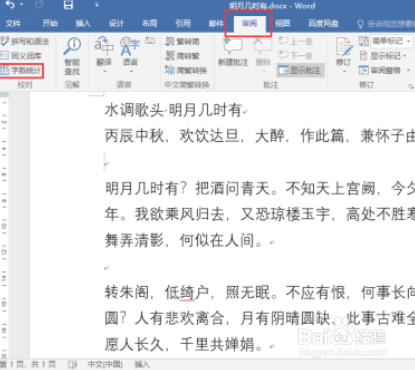Screen dimensions: 415x370
Task: Select the 审阅 ribbon tab
Action: point(249,23)
